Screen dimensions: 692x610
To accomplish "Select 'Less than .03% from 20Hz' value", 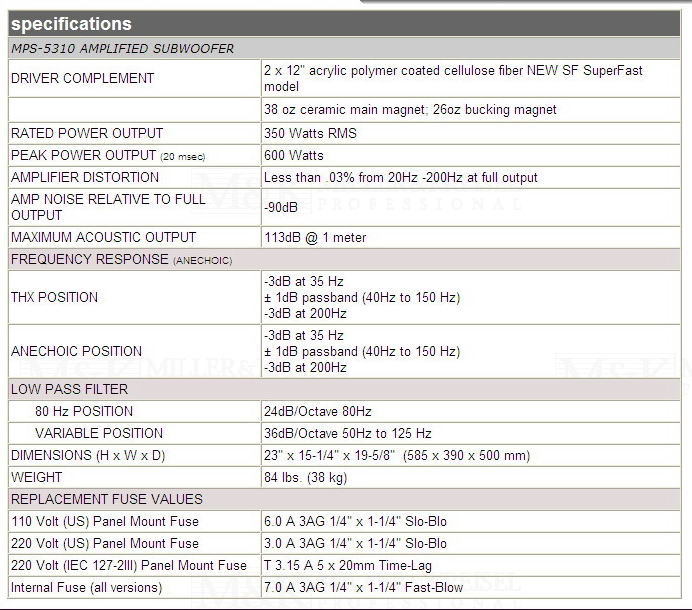I will coord(401,177).
